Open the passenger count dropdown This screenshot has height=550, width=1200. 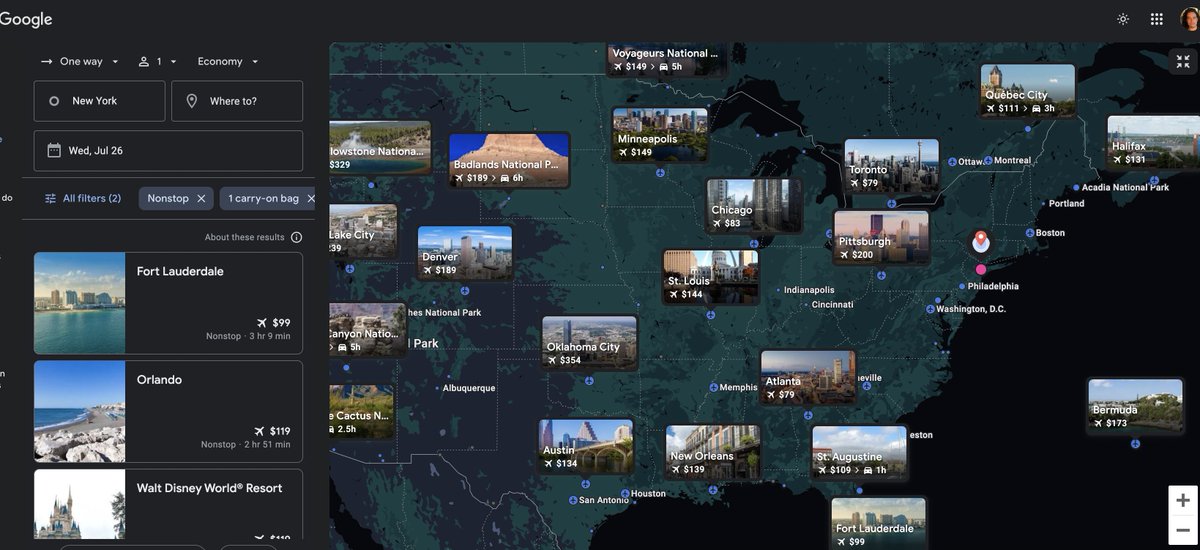click(x=157, y=61)
